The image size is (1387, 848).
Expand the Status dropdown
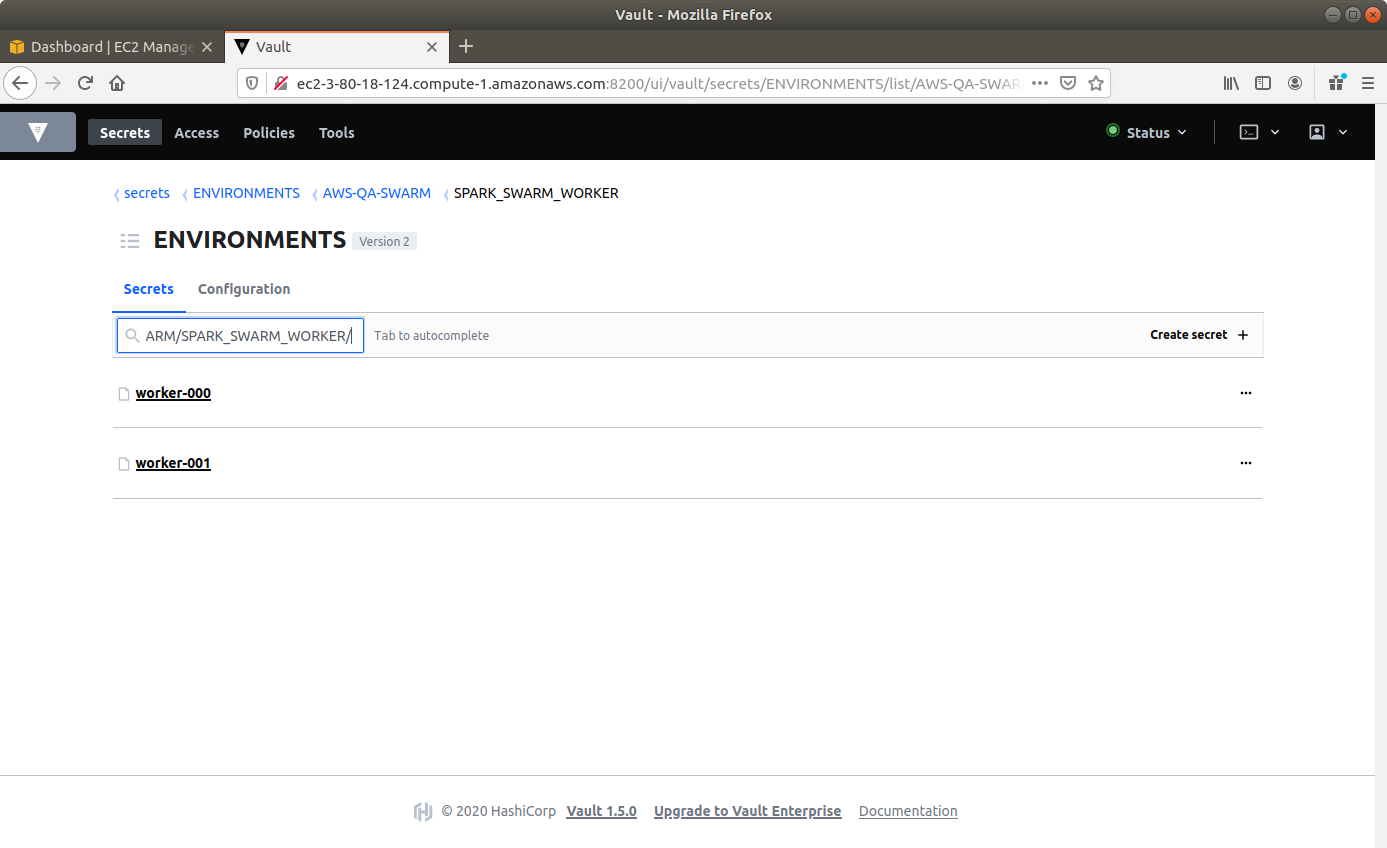1147,132
